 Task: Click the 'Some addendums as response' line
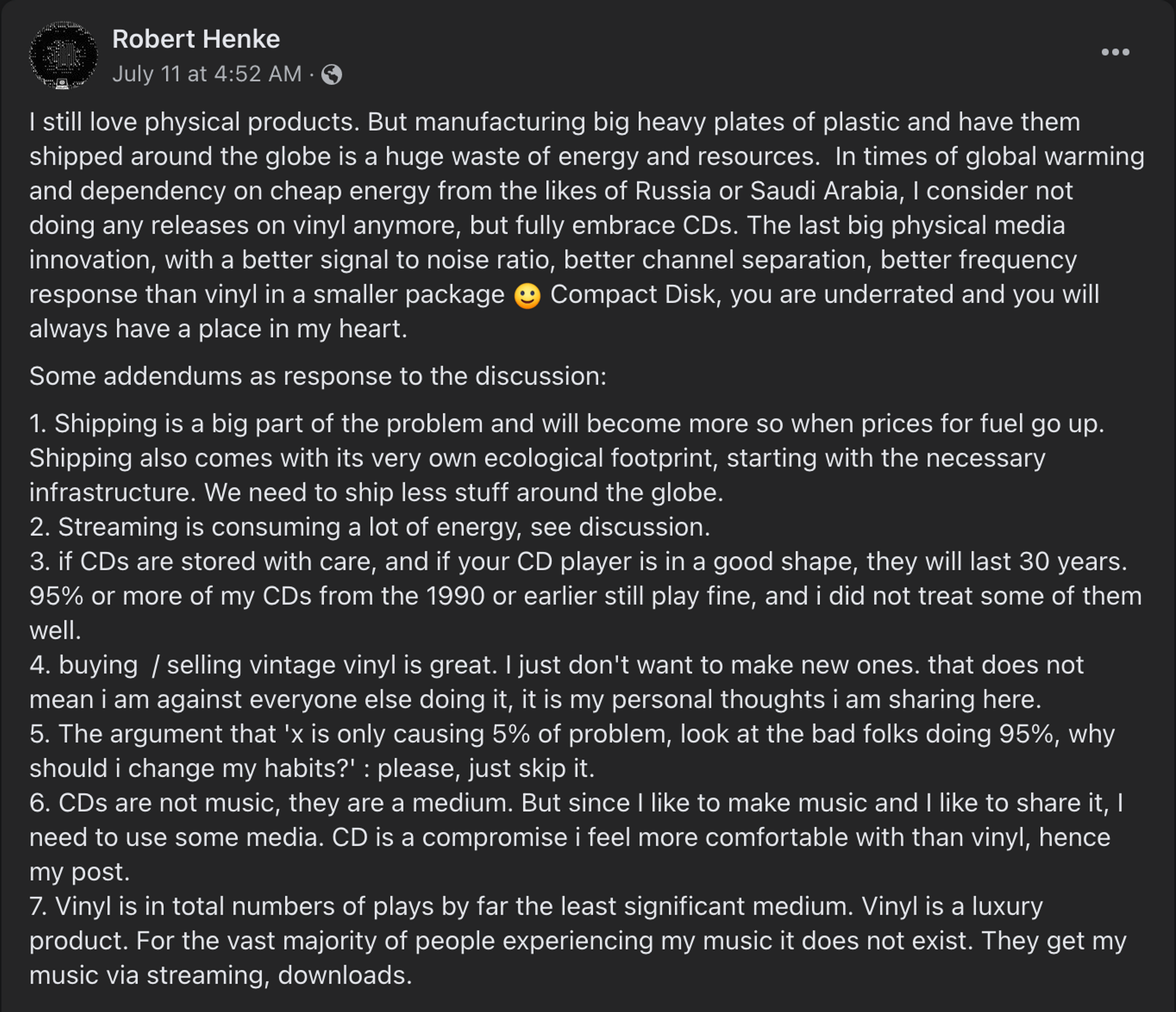coord(317,376)
